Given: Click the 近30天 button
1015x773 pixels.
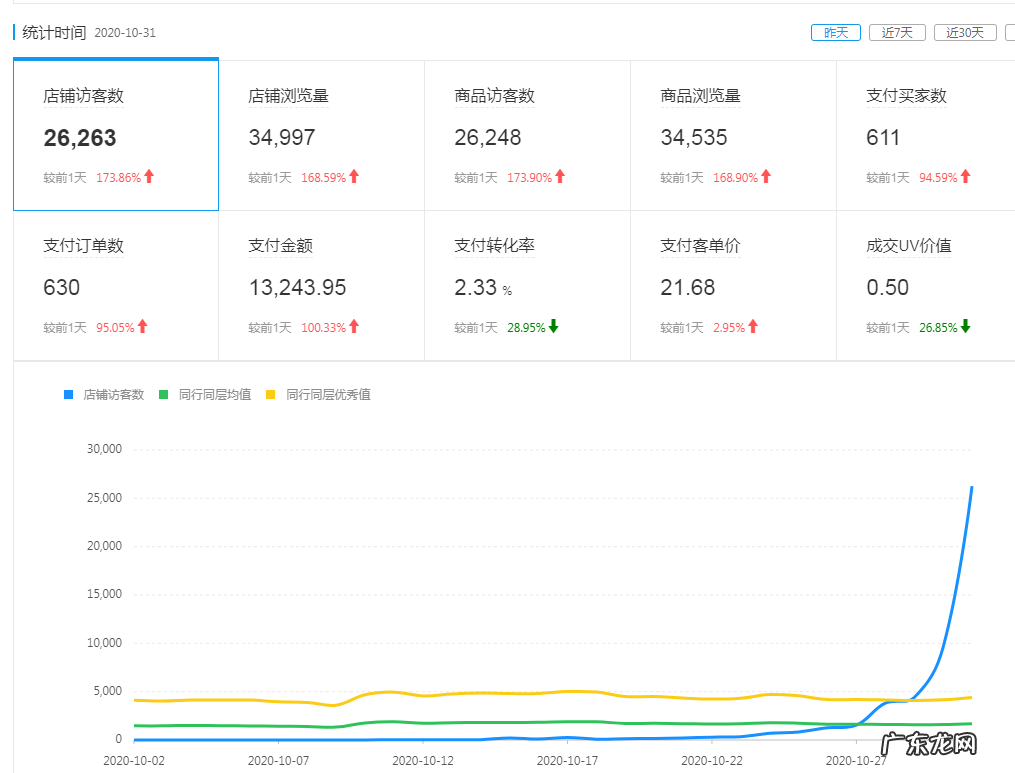Looking at the screenshot, I should click(x=962, y=32).
